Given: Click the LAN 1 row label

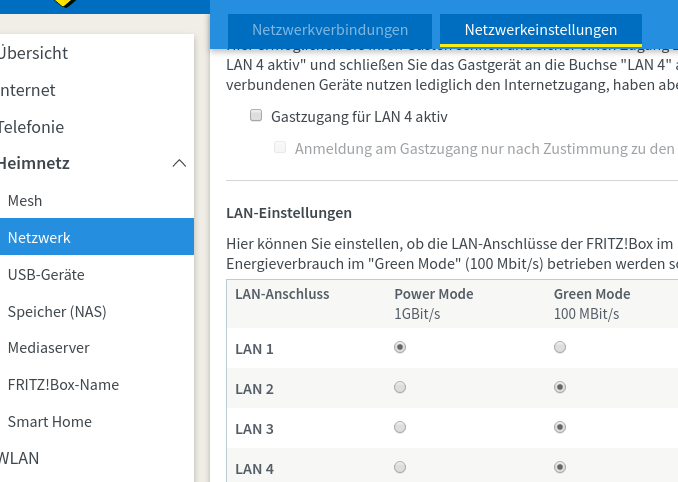Looking at the screenshot, I should (x=254, y=349).
